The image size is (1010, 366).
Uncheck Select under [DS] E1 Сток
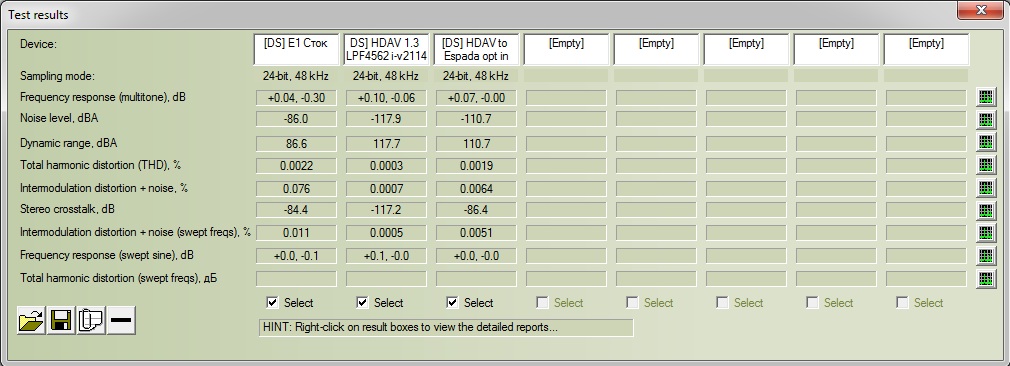[272, 303]
